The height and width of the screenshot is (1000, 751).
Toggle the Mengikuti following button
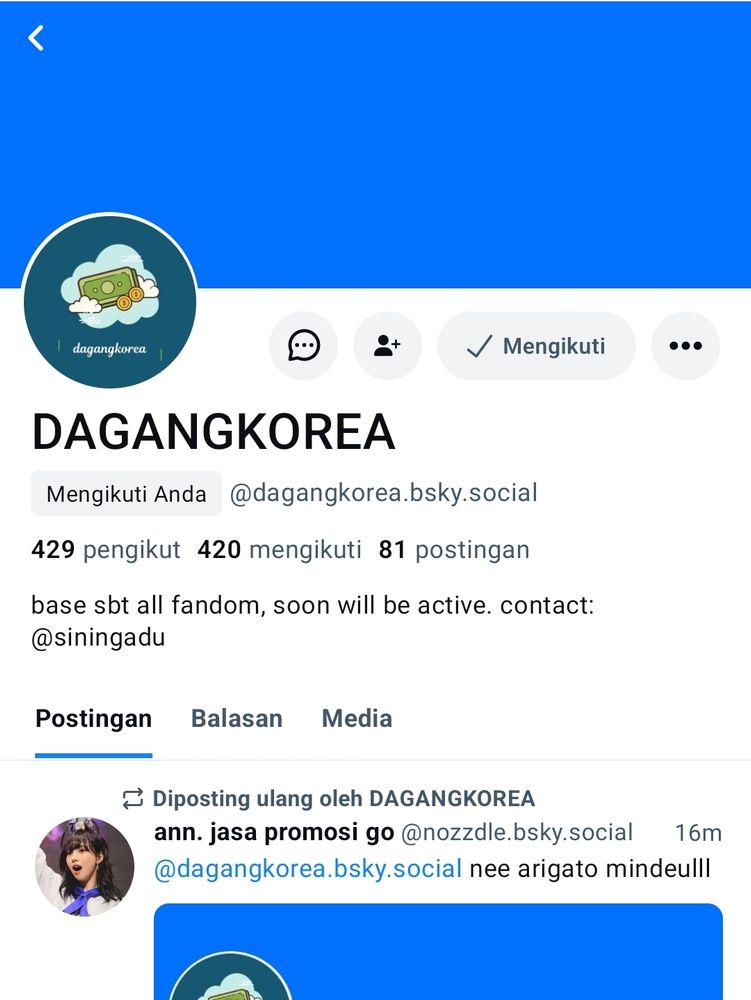536,346
